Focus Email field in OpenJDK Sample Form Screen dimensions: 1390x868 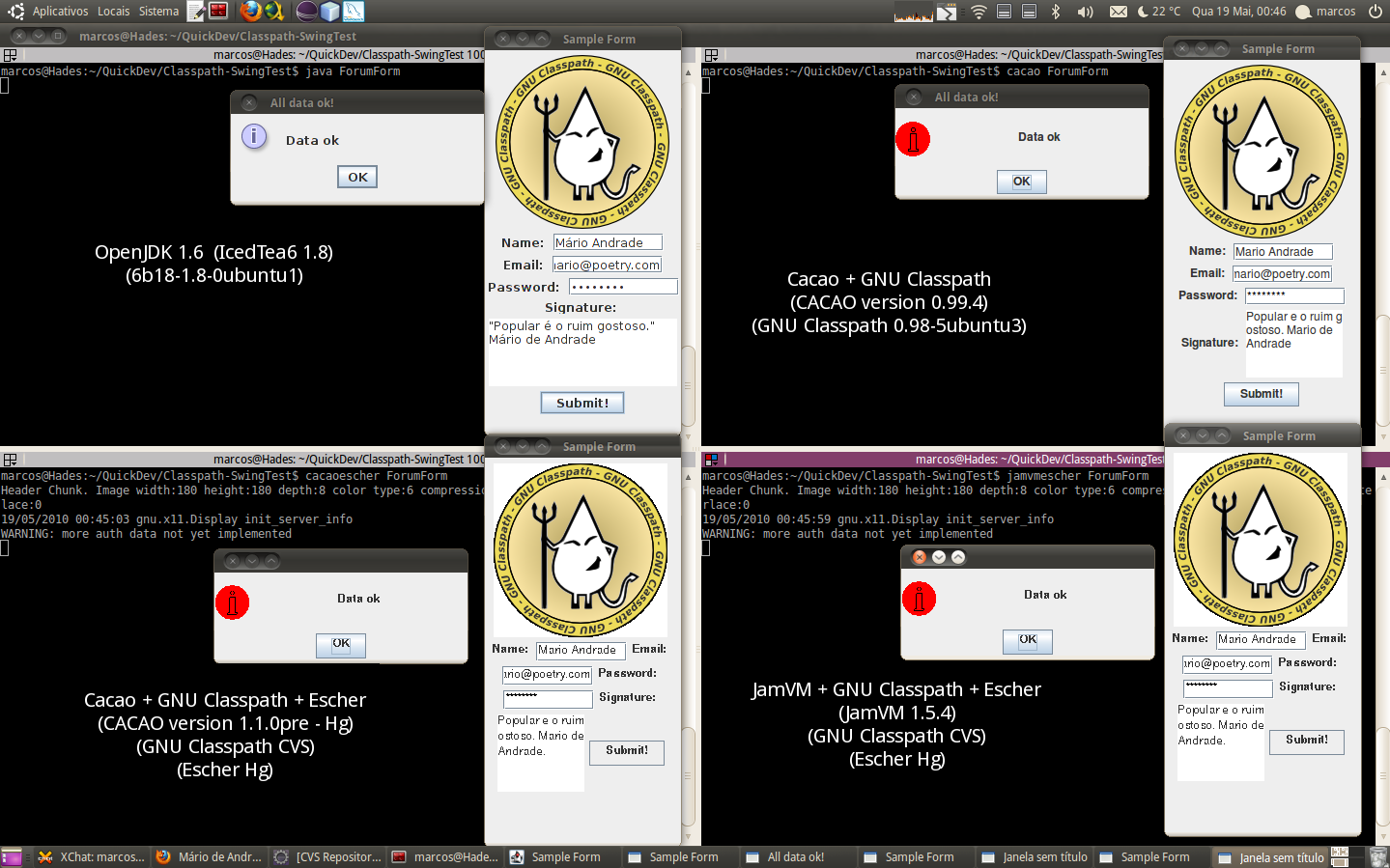coord(607,265)
